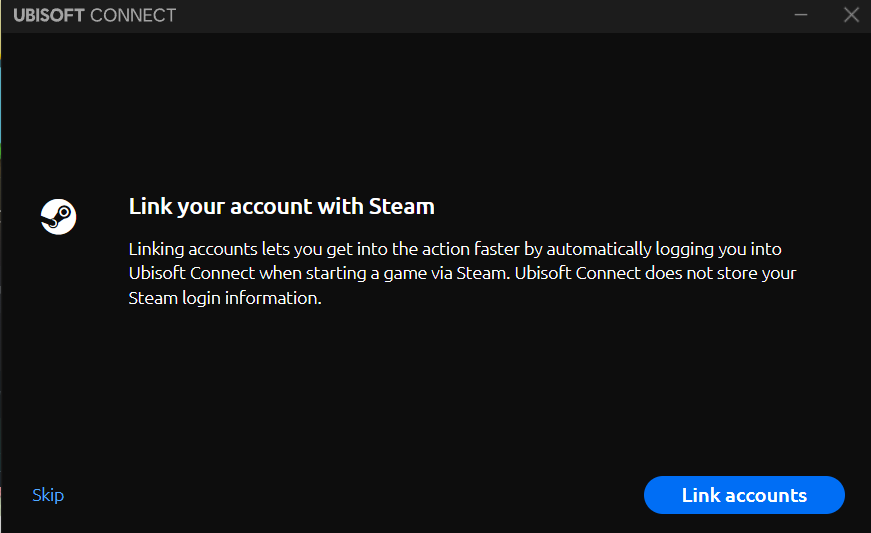This screenshot has height=533, width=871.
Task: Close the Ubisoft Connect window
Action: [851, 15]
